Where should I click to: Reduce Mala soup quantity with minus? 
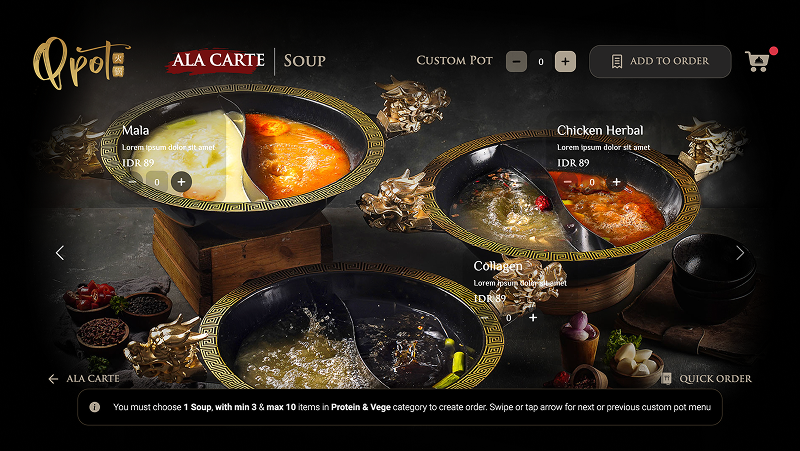pyautogui.click(x=133, y=182)
